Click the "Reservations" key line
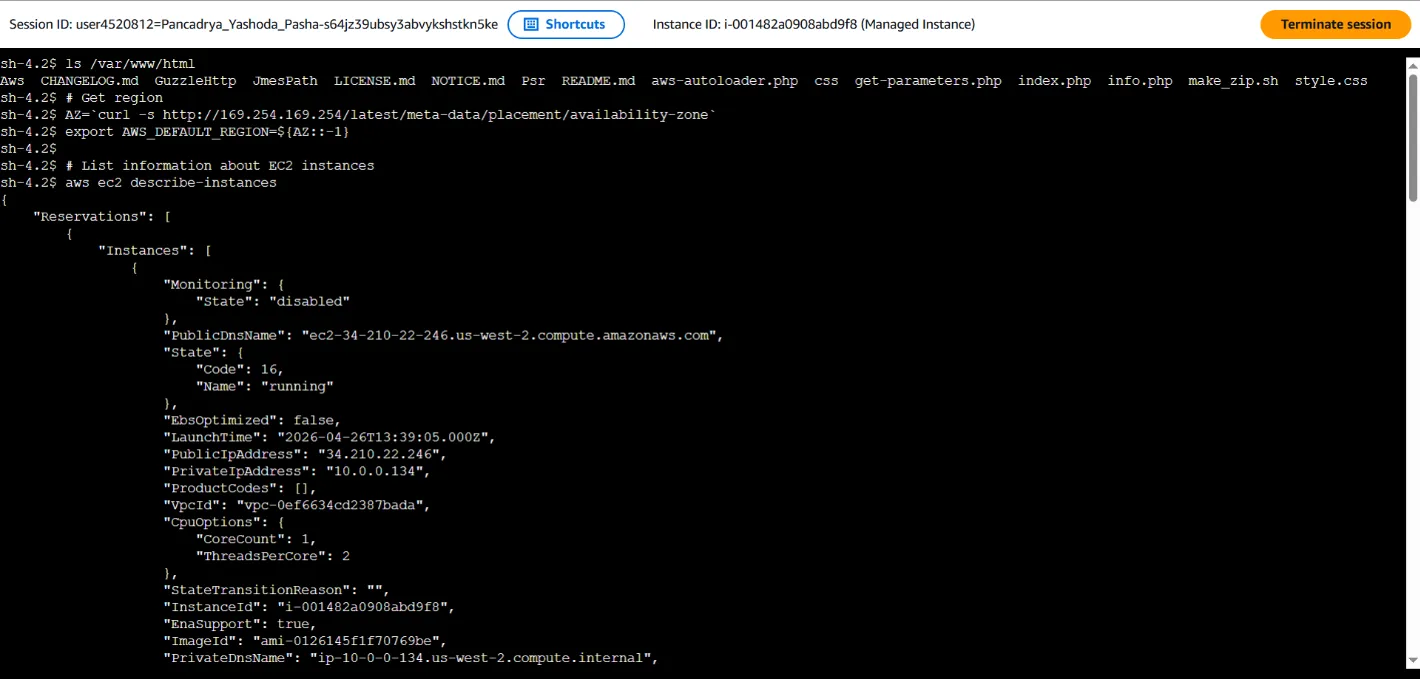Screen dimensions: 1420x679 [x=102, y=217]
